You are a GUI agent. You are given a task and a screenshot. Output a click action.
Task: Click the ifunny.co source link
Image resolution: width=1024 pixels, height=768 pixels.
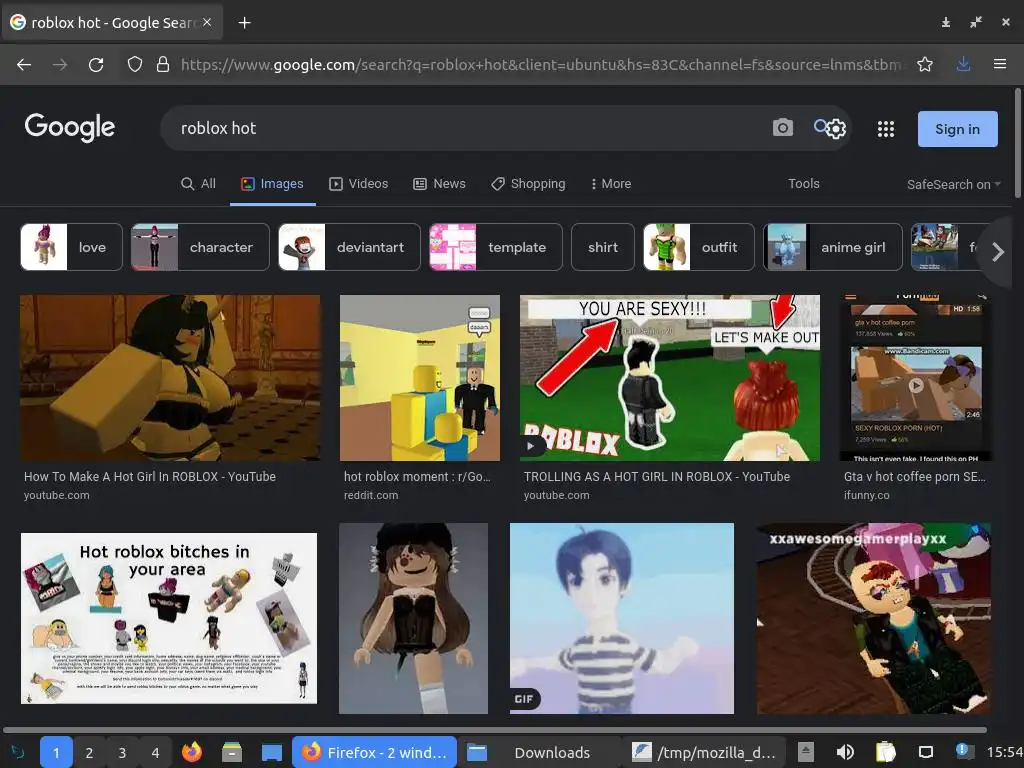pos(867,495)
